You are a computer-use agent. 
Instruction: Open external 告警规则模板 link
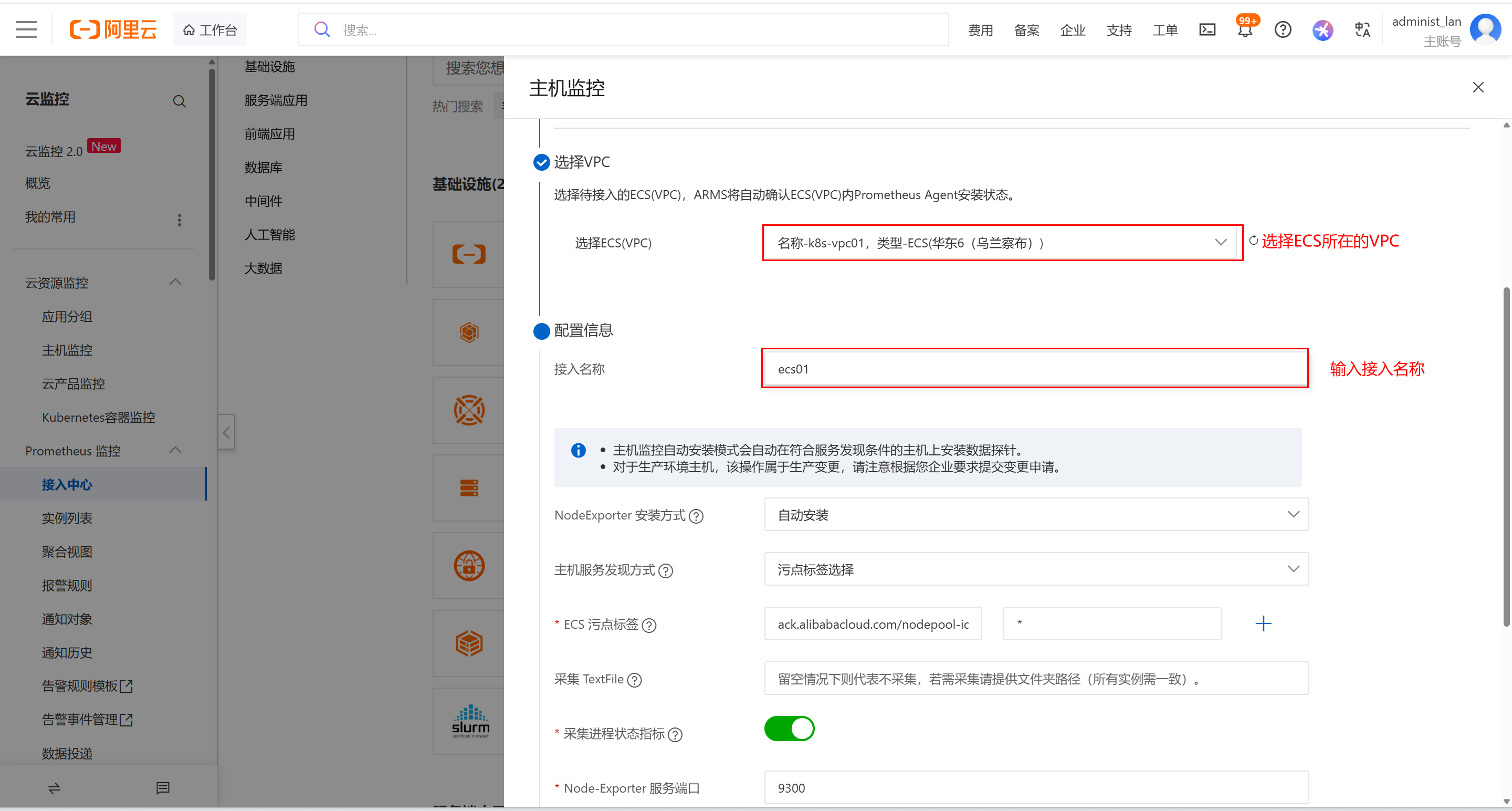tap(88, 686)
